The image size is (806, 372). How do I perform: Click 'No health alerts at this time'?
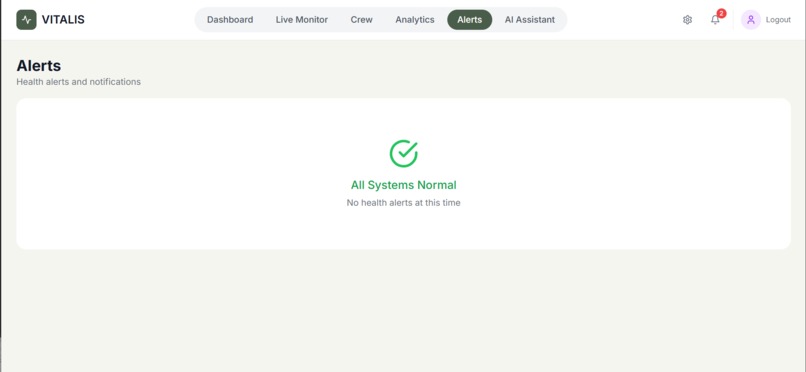pyautogui.click(x=404, y=203)
